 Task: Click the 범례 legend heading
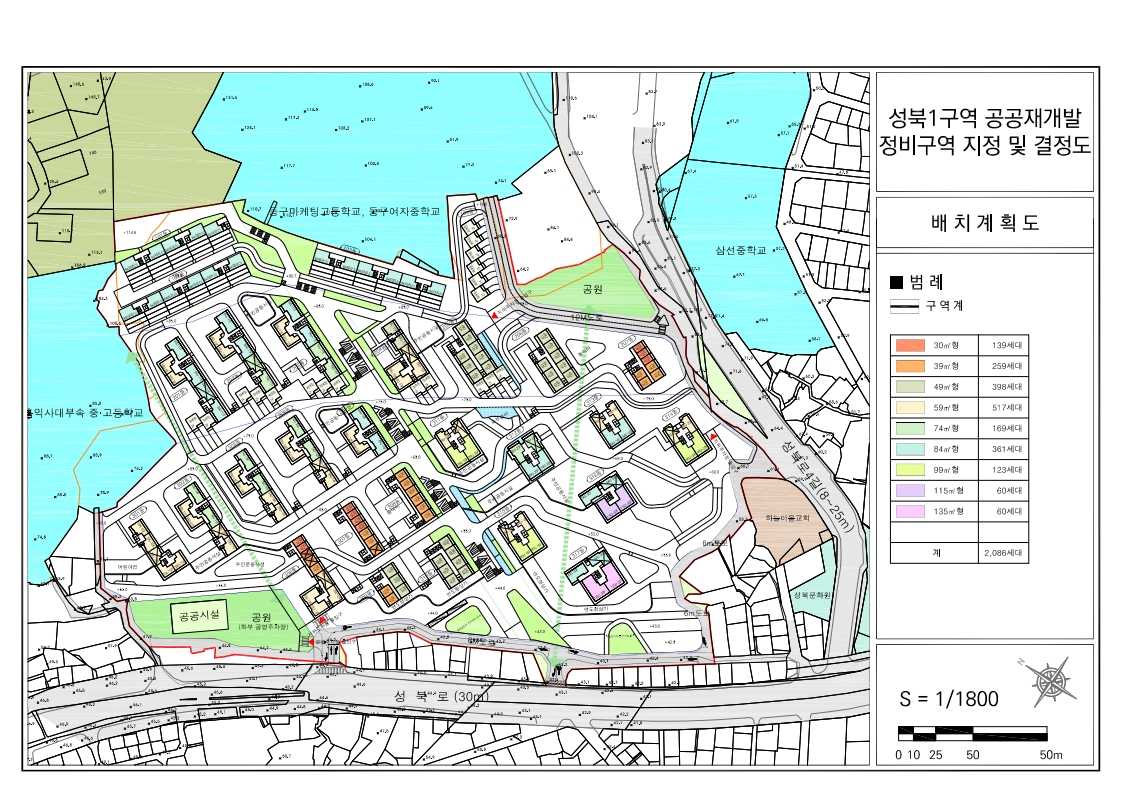927,282
